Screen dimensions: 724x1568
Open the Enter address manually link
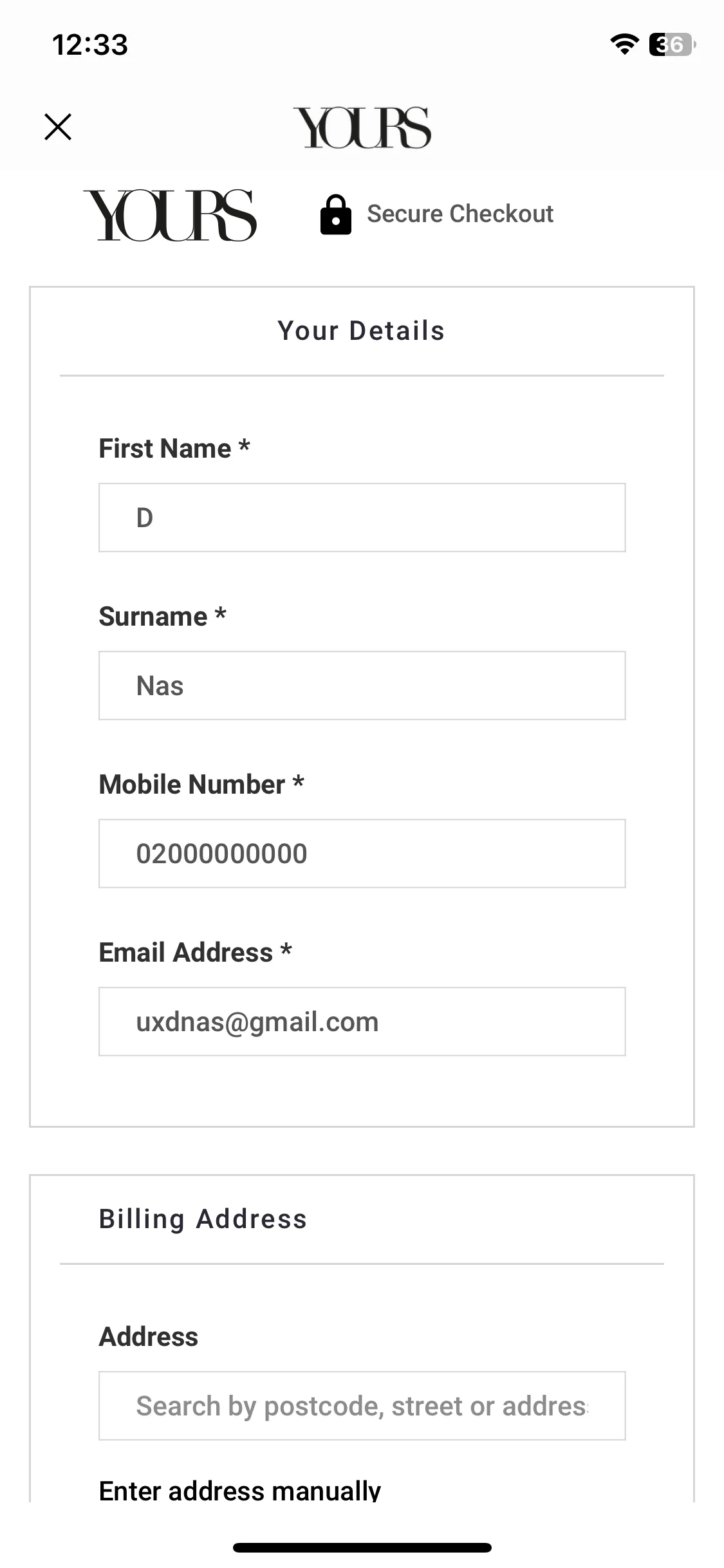tap(239, 1490)
